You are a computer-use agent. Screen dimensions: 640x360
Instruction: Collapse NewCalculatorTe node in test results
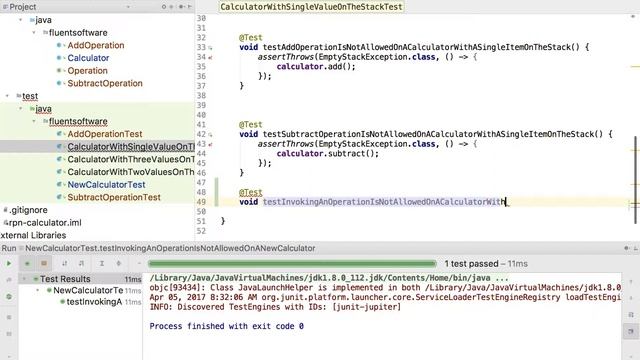coord(38,291)
